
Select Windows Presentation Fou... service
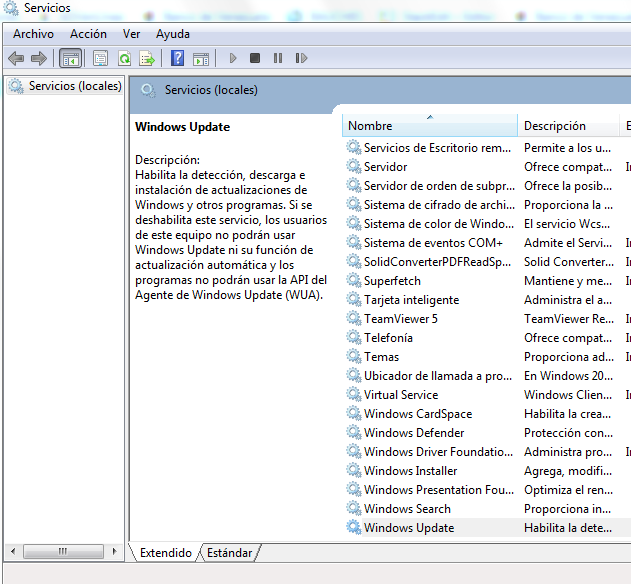pos(439,489)
